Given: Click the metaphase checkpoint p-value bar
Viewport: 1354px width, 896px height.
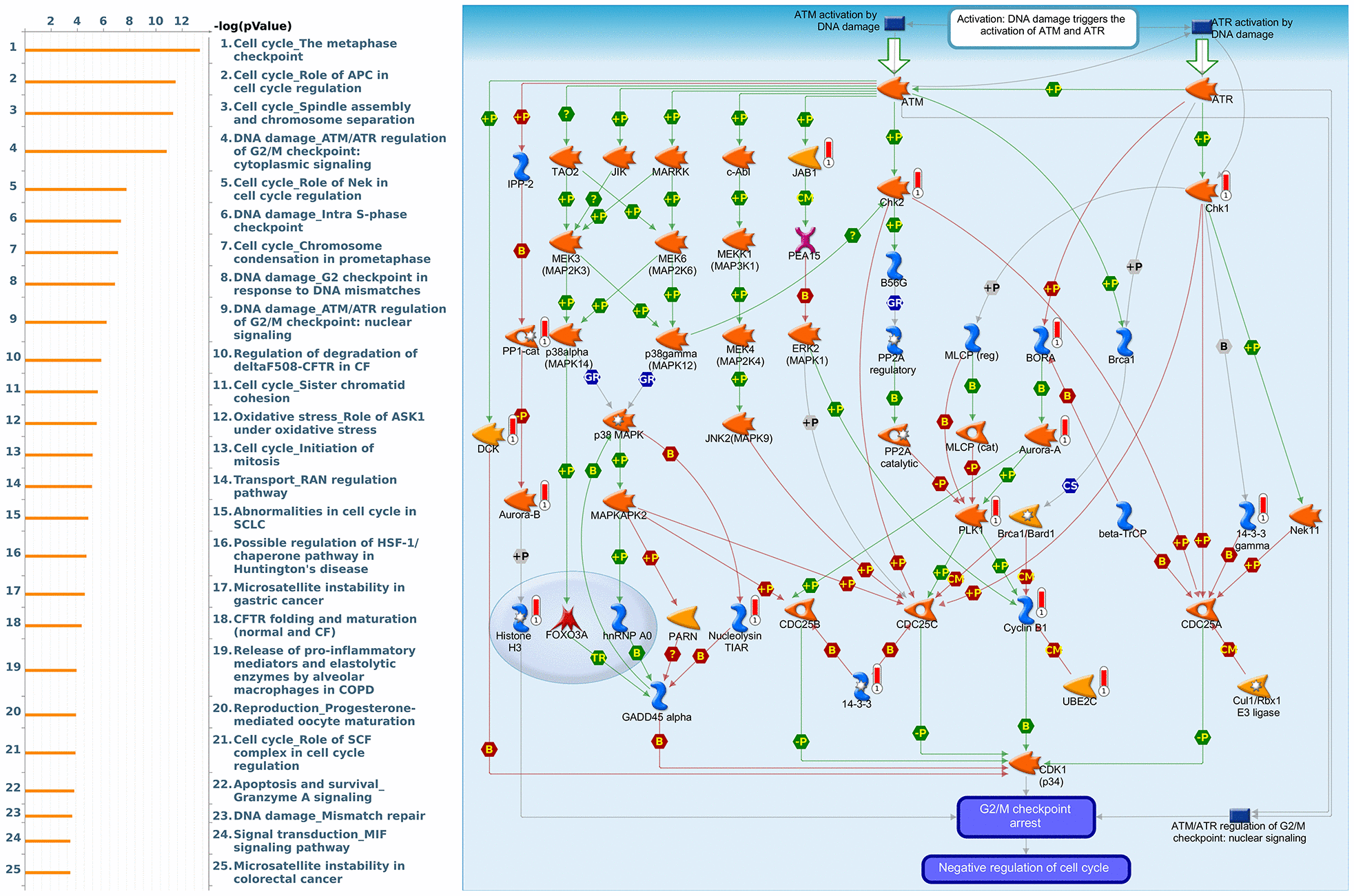Looking at the screenshot, I should pyautogui.click(x=112, y=50).
